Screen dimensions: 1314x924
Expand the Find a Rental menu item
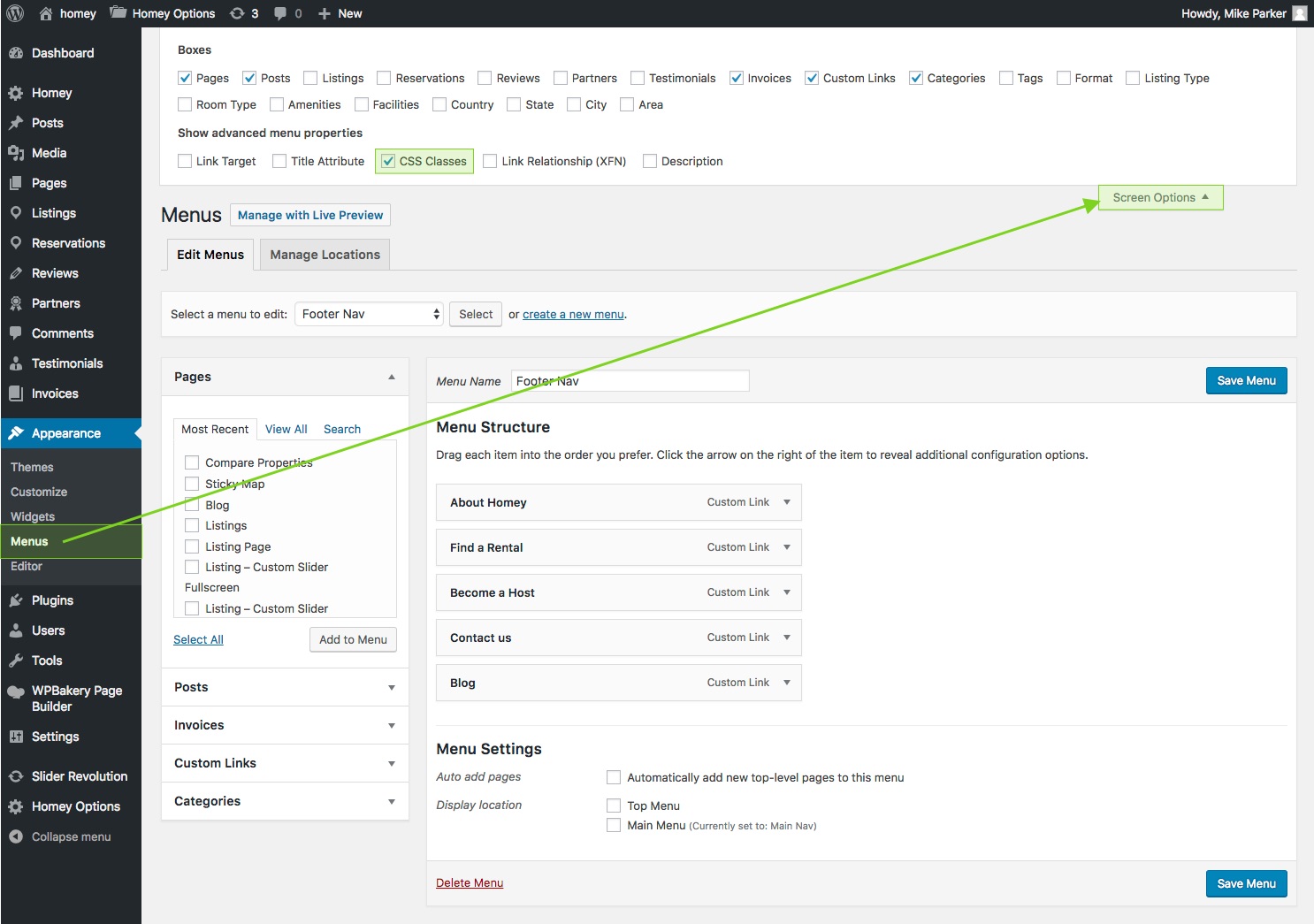click(x=787, y=547)
